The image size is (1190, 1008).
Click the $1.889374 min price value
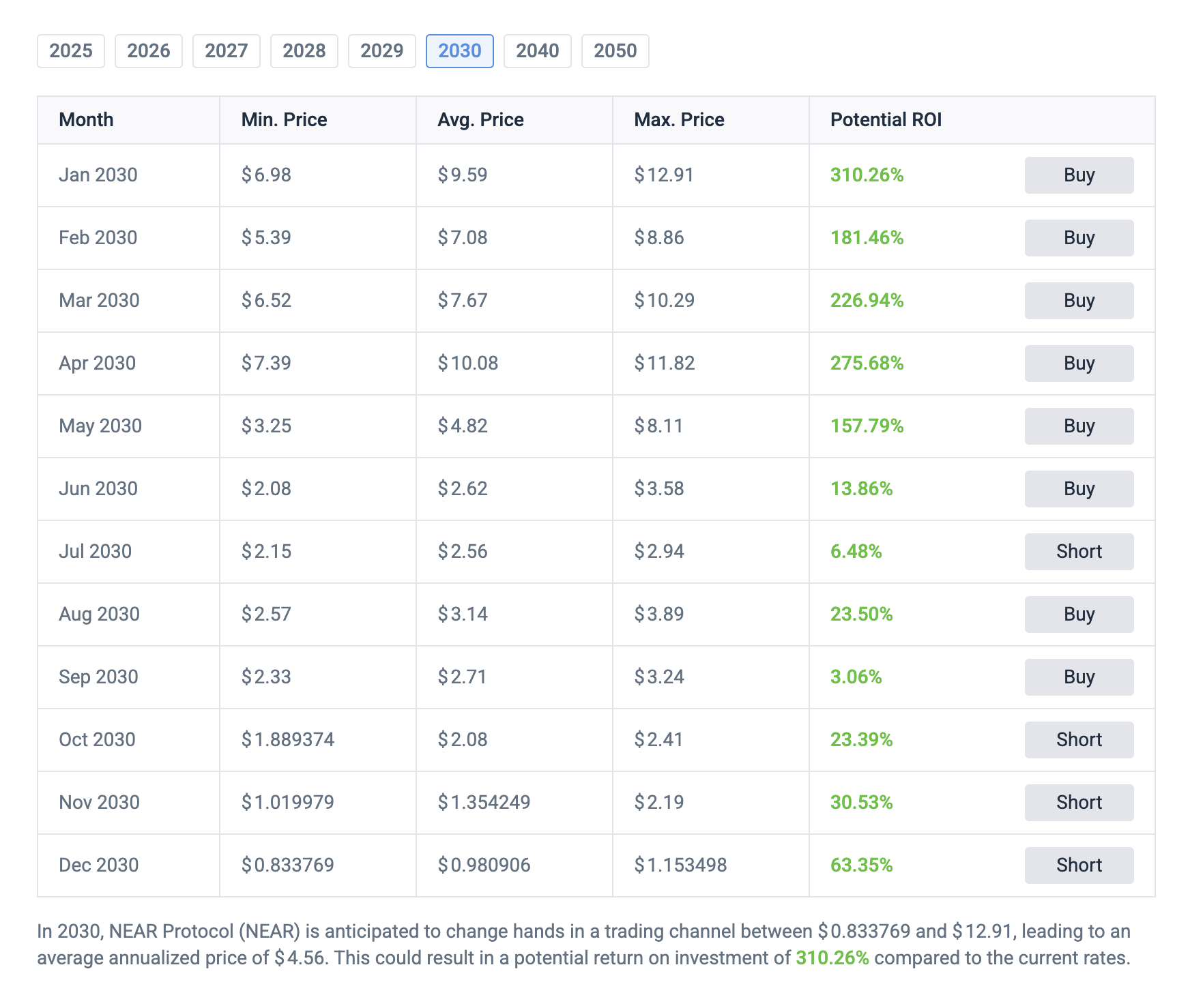tap(288, 740)
